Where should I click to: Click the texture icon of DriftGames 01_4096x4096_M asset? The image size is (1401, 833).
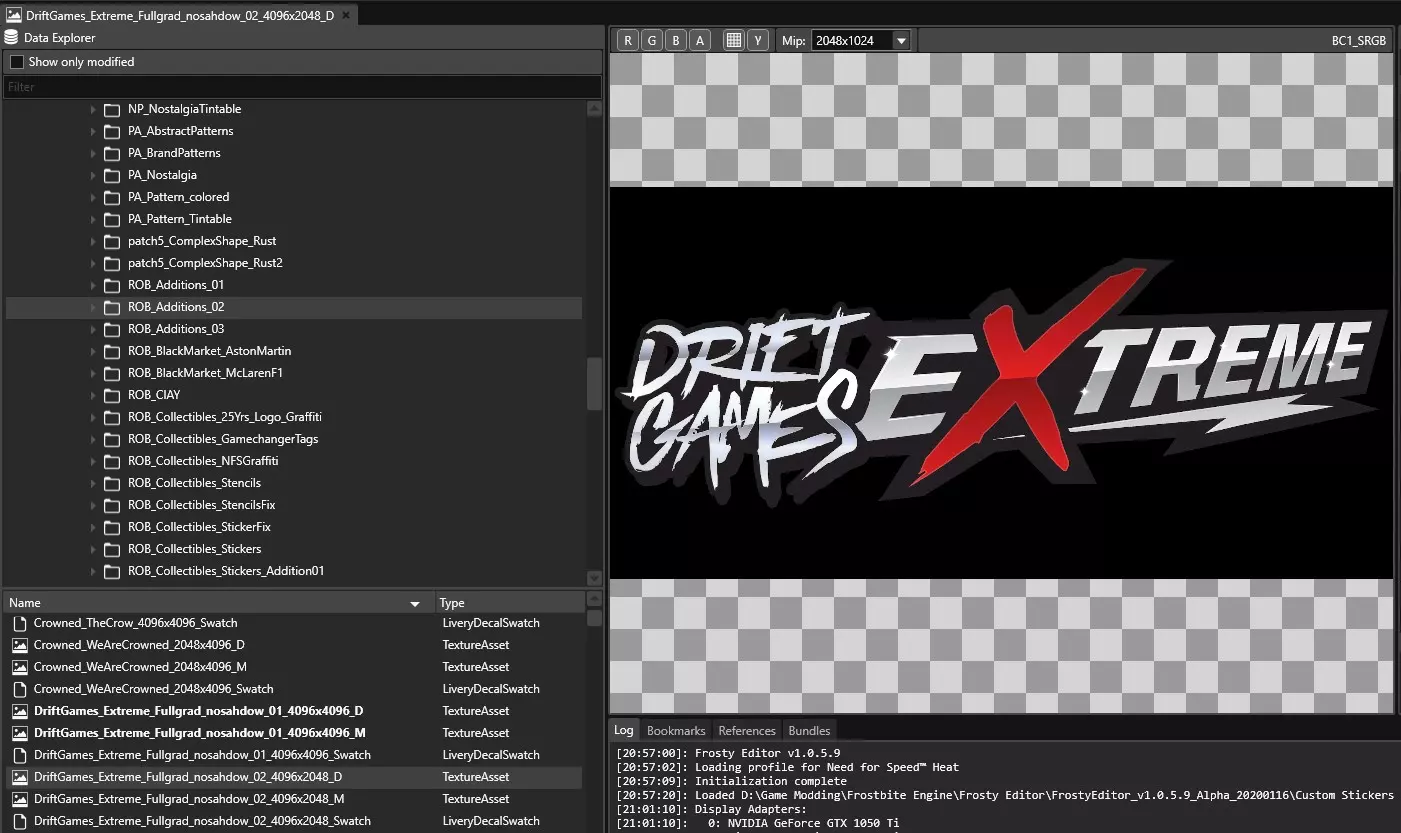coord(19,733)
